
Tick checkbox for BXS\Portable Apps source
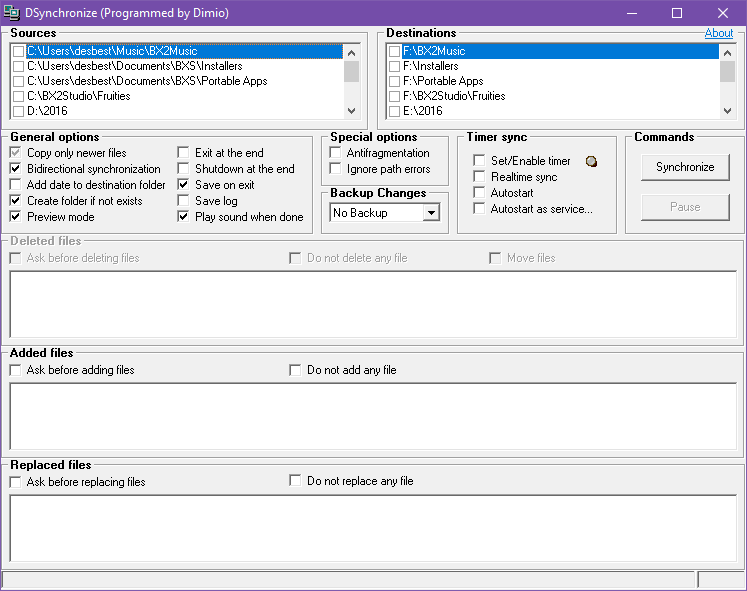click(19, 81)
